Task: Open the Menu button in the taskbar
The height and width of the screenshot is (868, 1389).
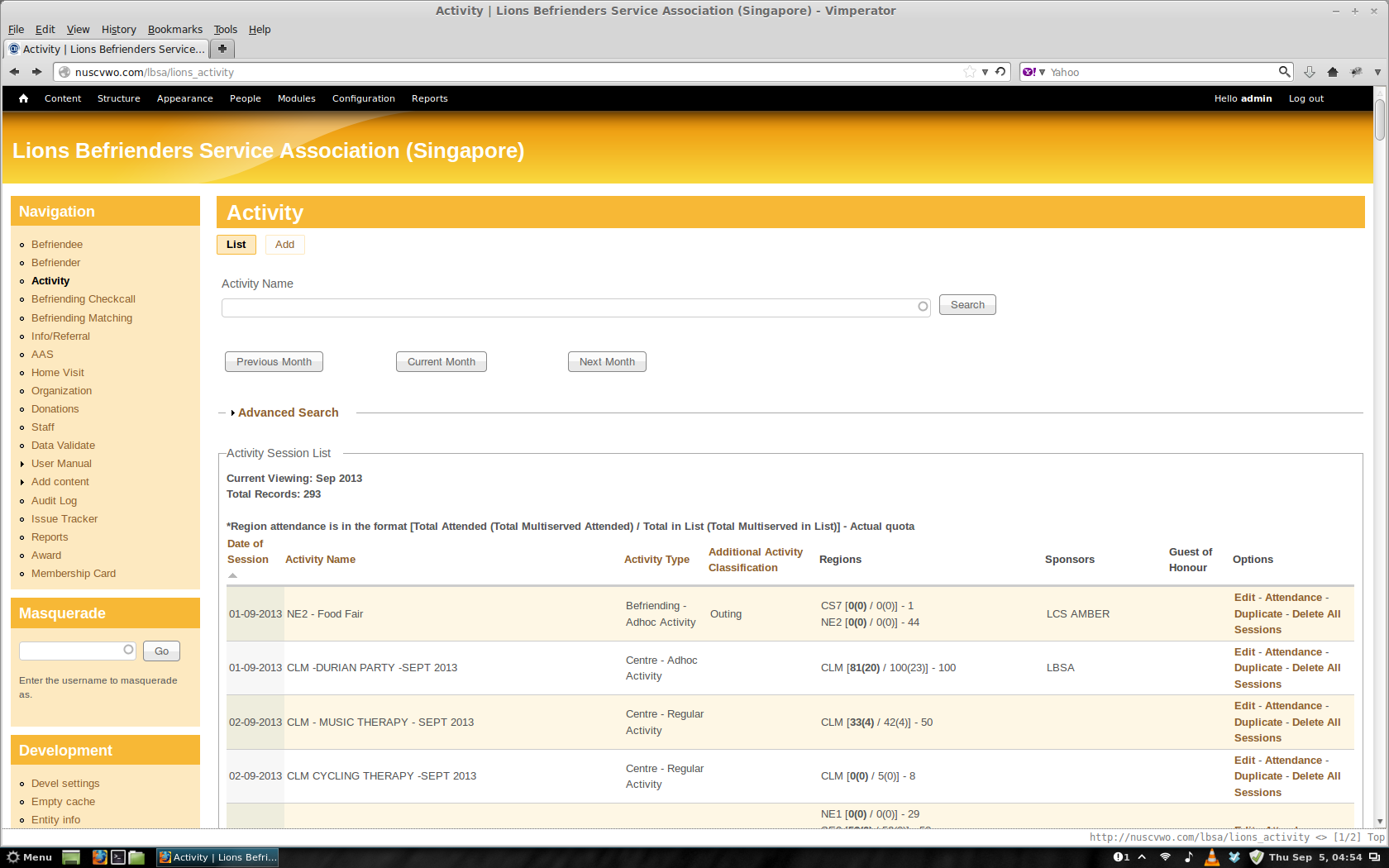Action: tap(29, 857)
